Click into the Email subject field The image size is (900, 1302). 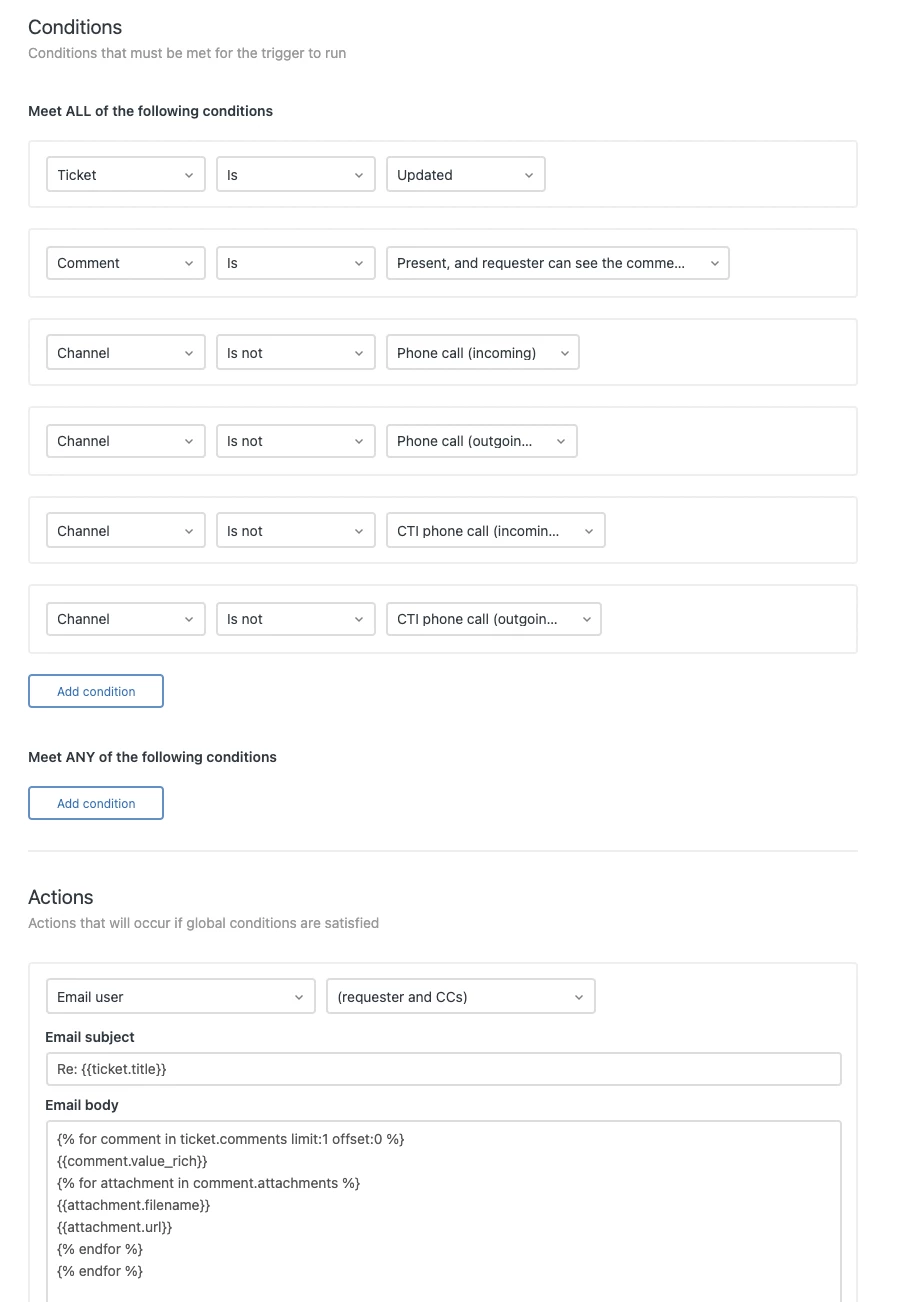[x=443, y=1069]
